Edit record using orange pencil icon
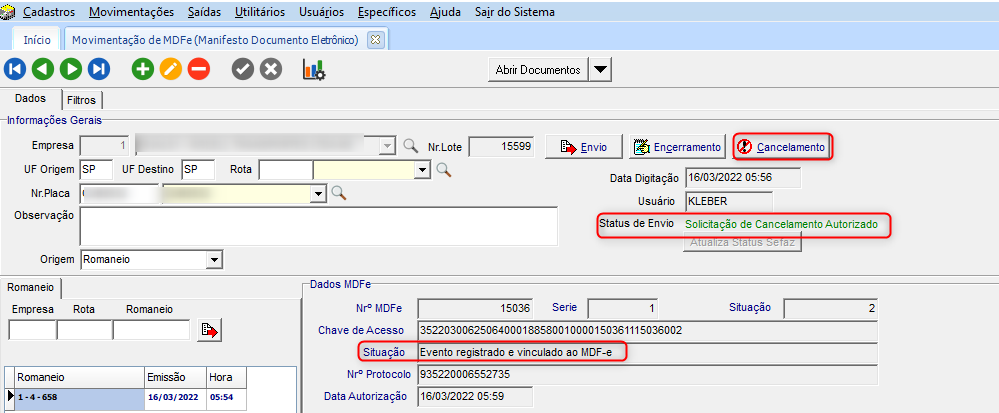Viewport: 999px width, 413px height. pos(170,69)
